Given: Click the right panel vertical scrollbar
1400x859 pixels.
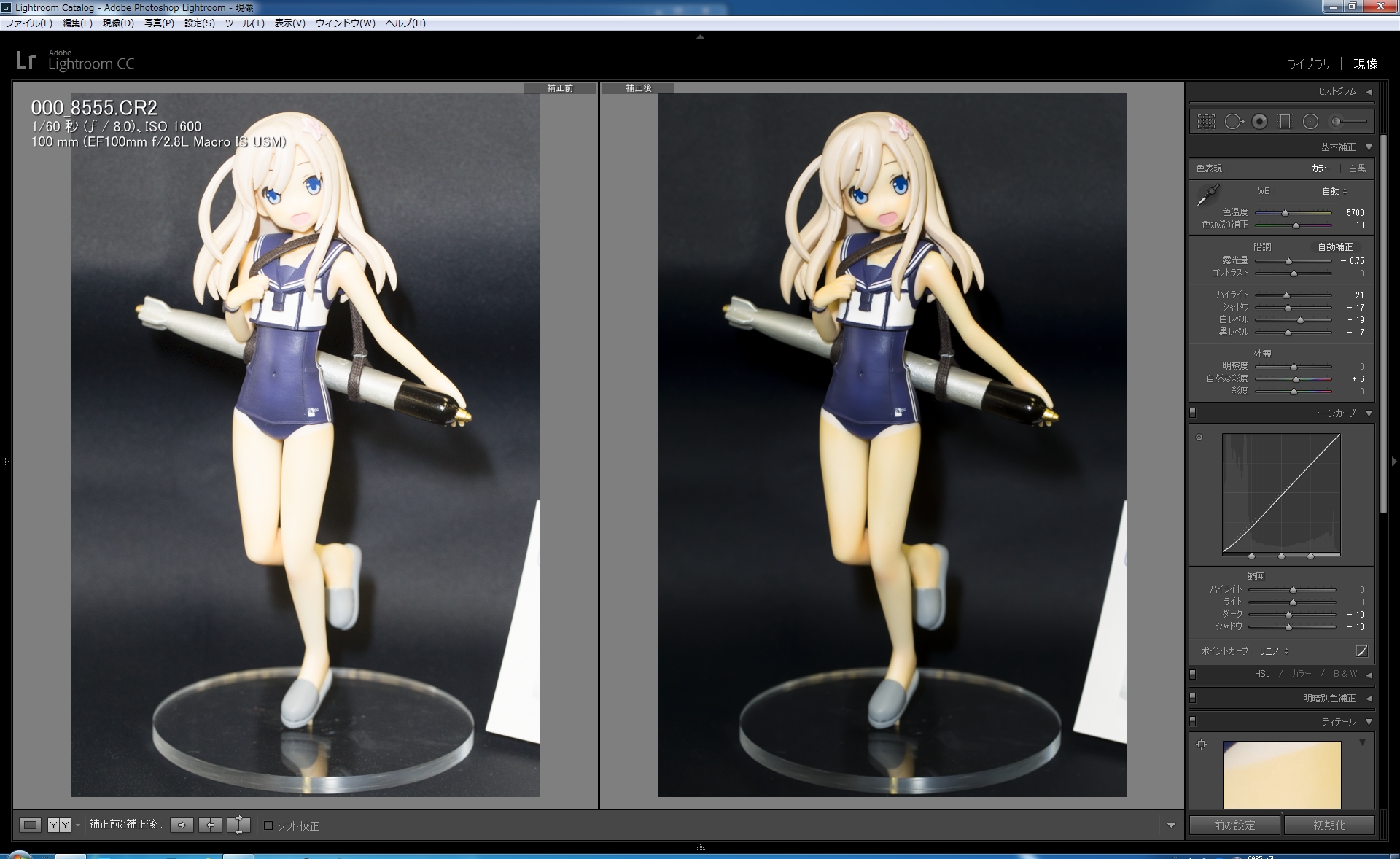Looking at the screenshot, I should tap(1383, 324).
